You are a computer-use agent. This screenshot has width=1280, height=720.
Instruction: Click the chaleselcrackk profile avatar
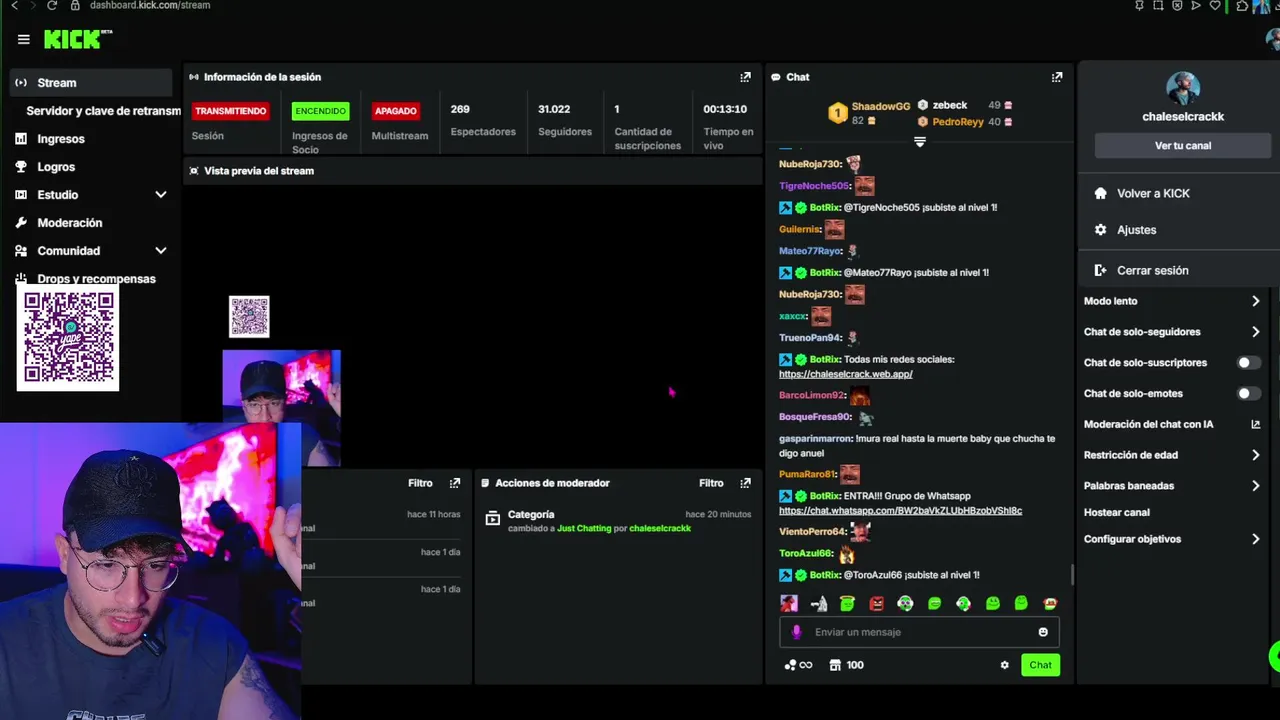point(1183,88)
